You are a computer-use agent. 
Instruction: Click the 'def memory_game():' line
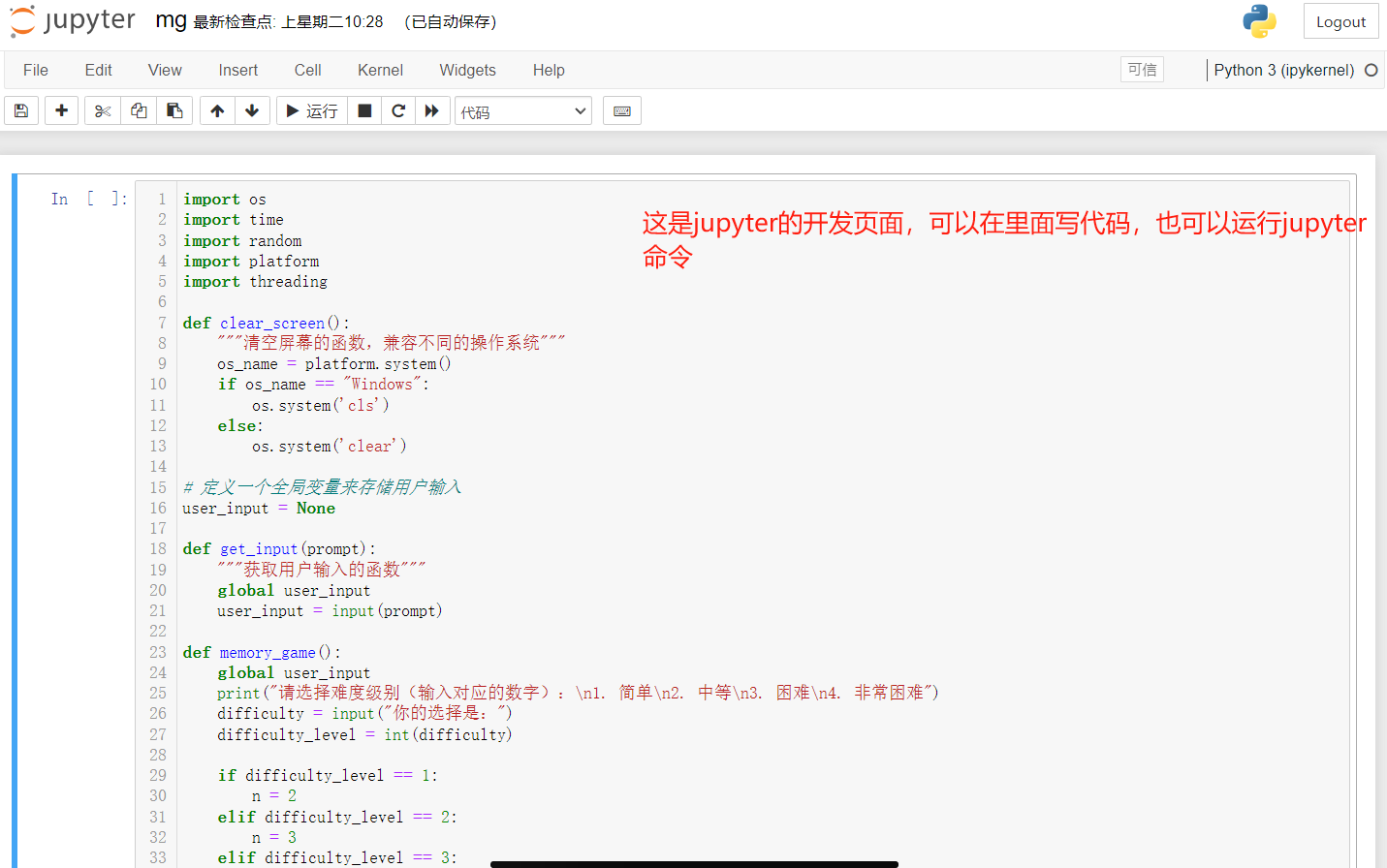click(262, 653)
